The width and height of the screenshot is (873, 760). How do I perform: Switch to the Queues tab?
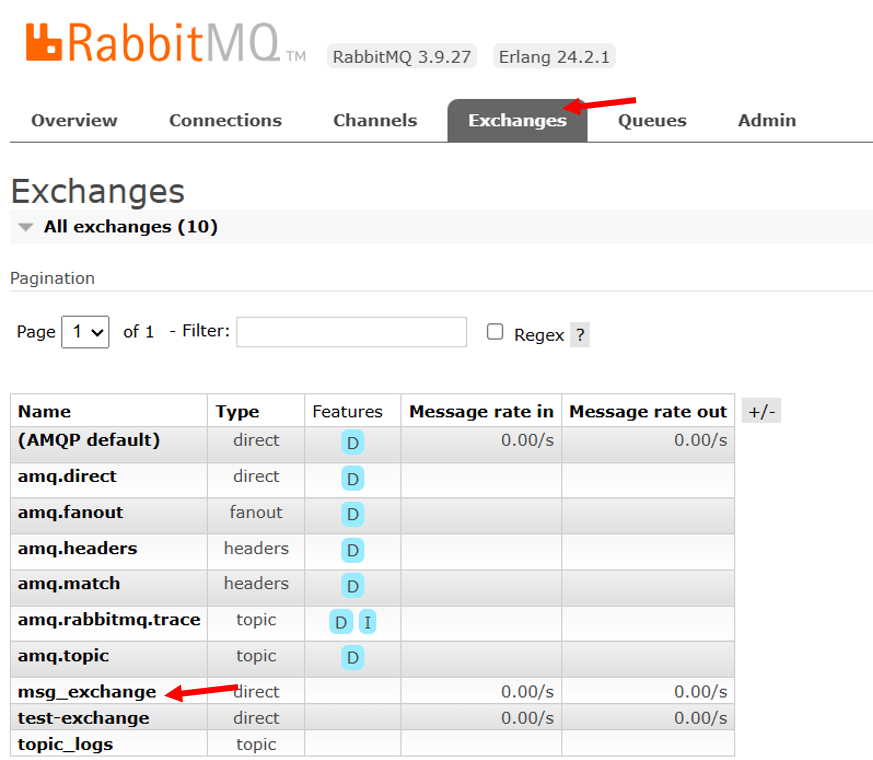coord(652,120)
